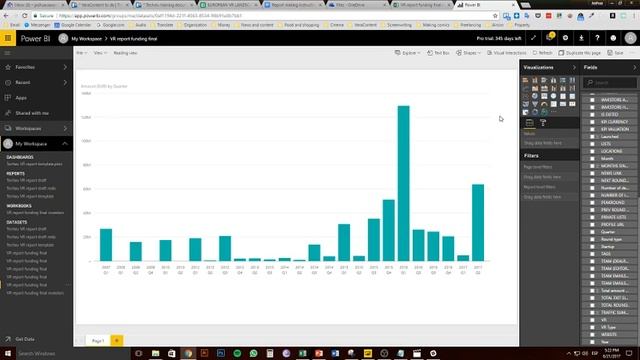
Task: Click Visual Interactions in the toolbar
Action: point(507,53)
